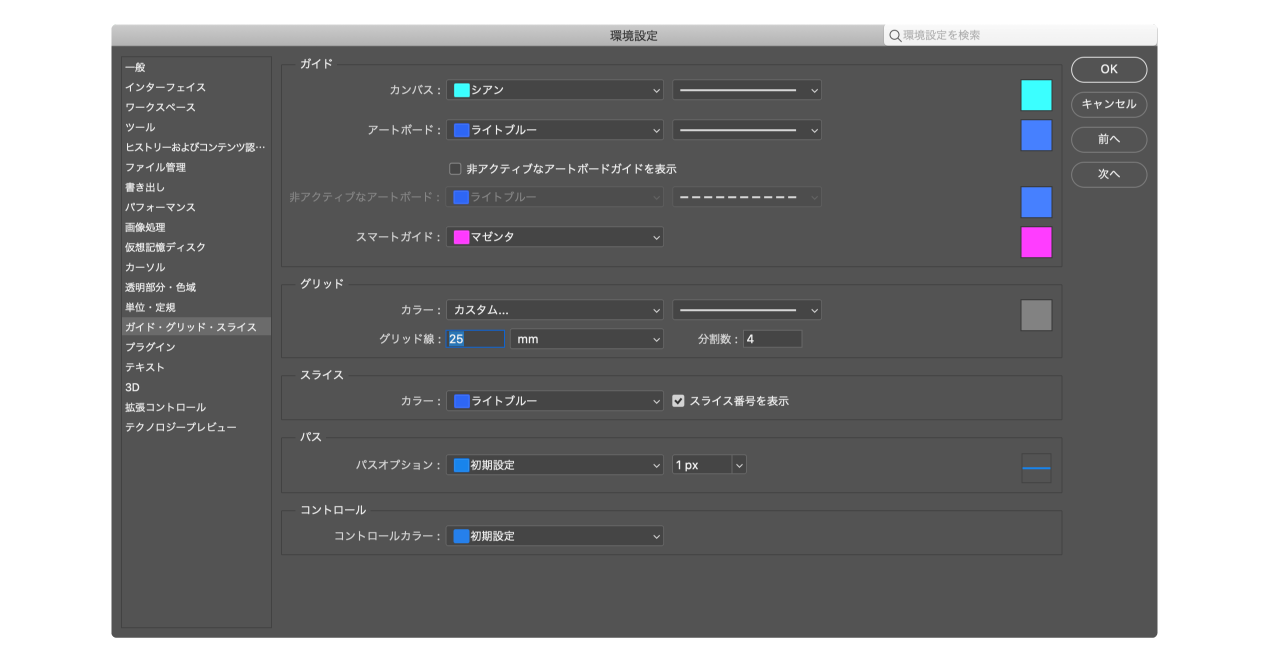
Task: Click the magenta smart guide color swatch
Action: [x=1036, y=242]
